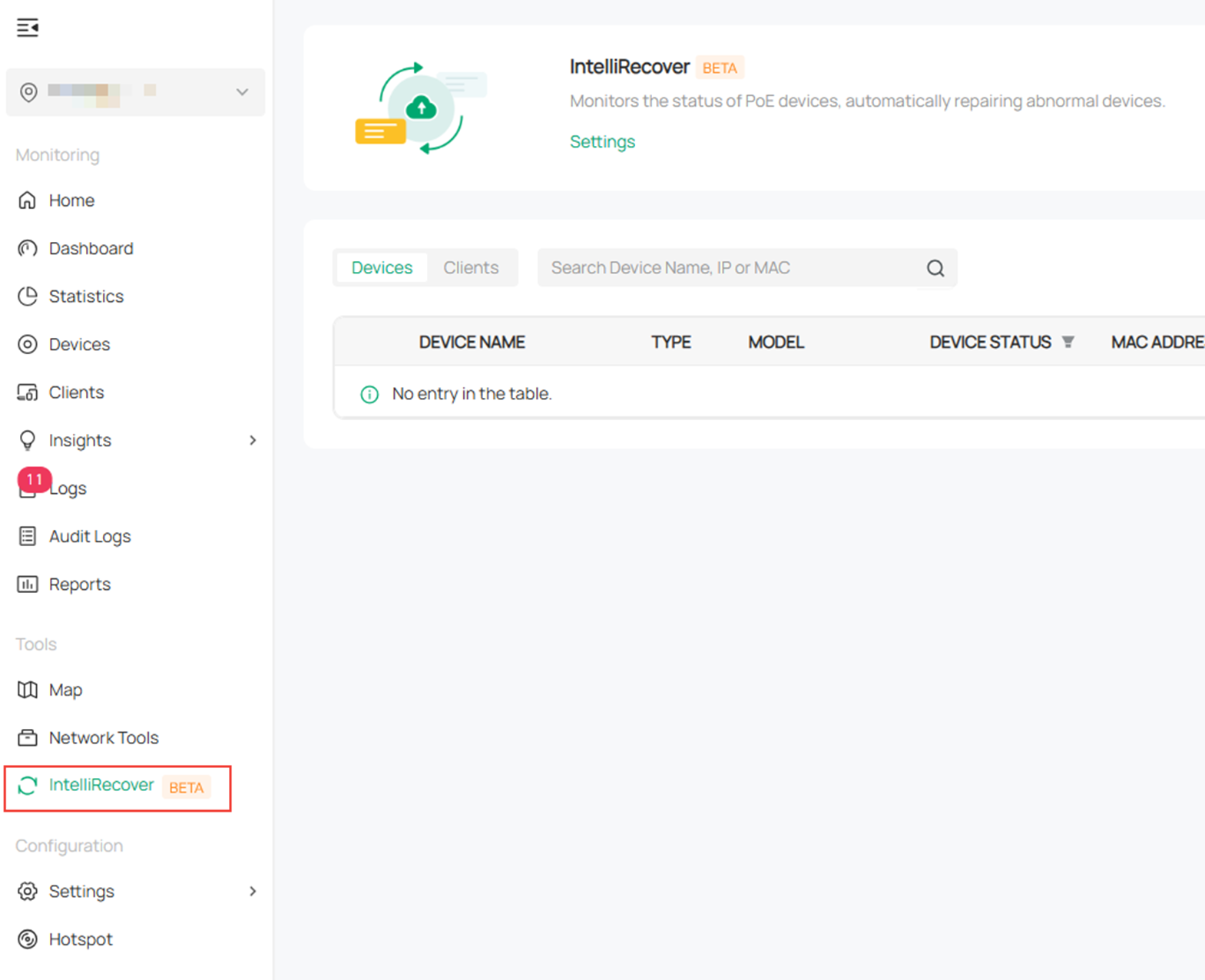The width and height of the screenshot is (1205, 980).
Task: Click the Map icon under Tools
Action: click(28, 690)
